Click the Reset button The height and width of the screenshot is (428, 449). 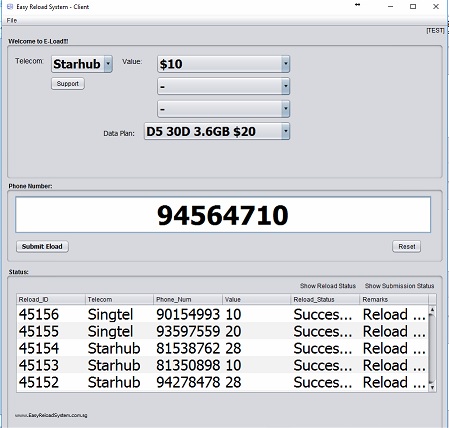pos(407,247)
